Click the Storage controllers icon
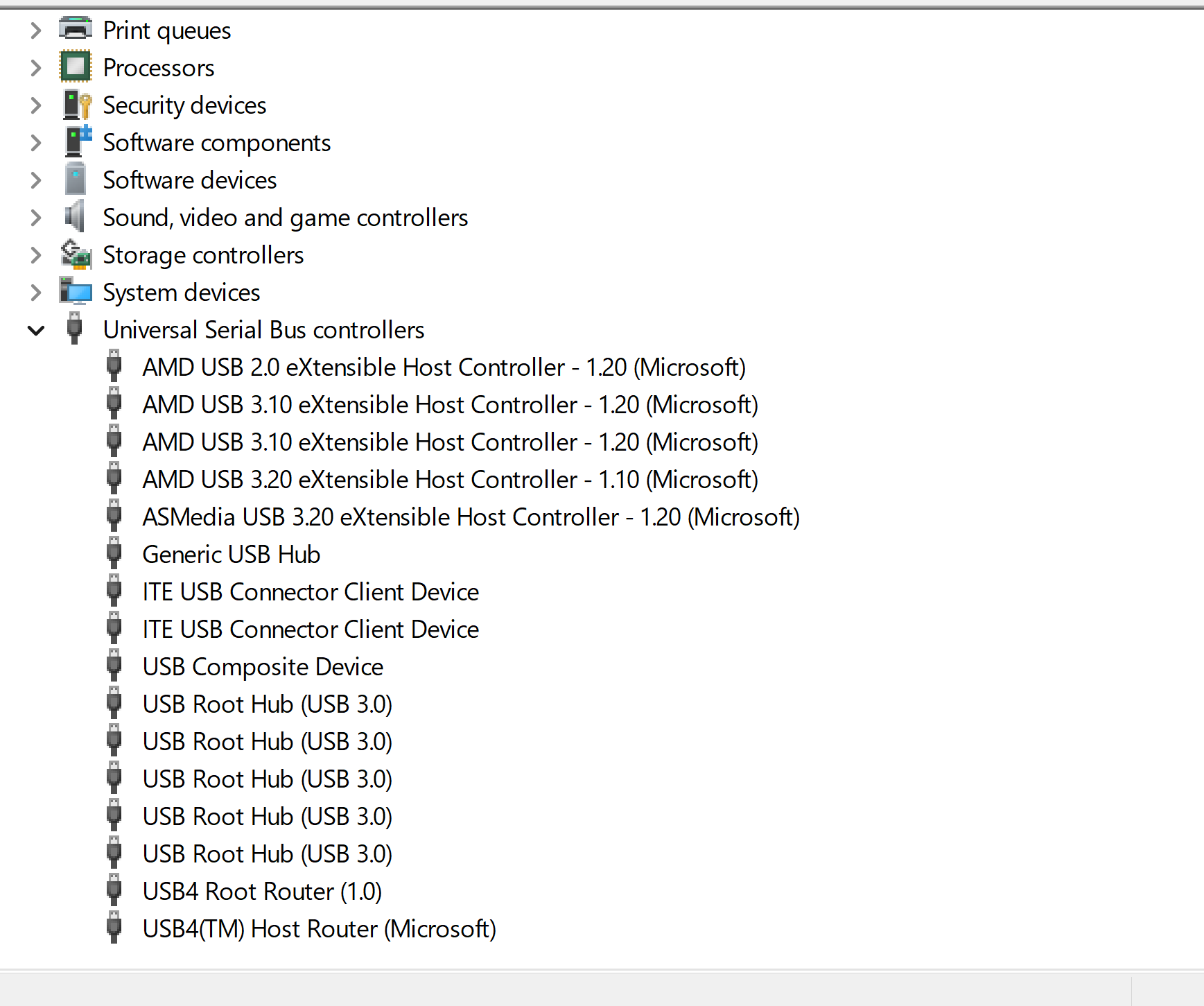This screenshot has height=1006, width=1204. pos(76,254)
